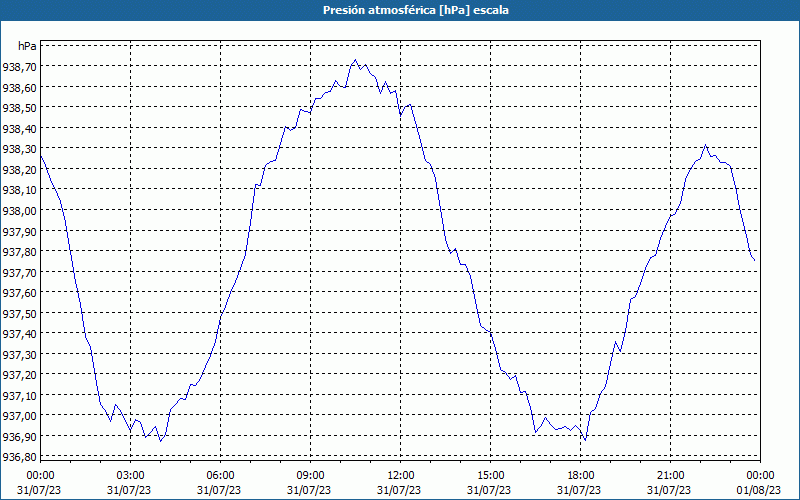Click the 937,70 y-axis label

coord(19,272)
